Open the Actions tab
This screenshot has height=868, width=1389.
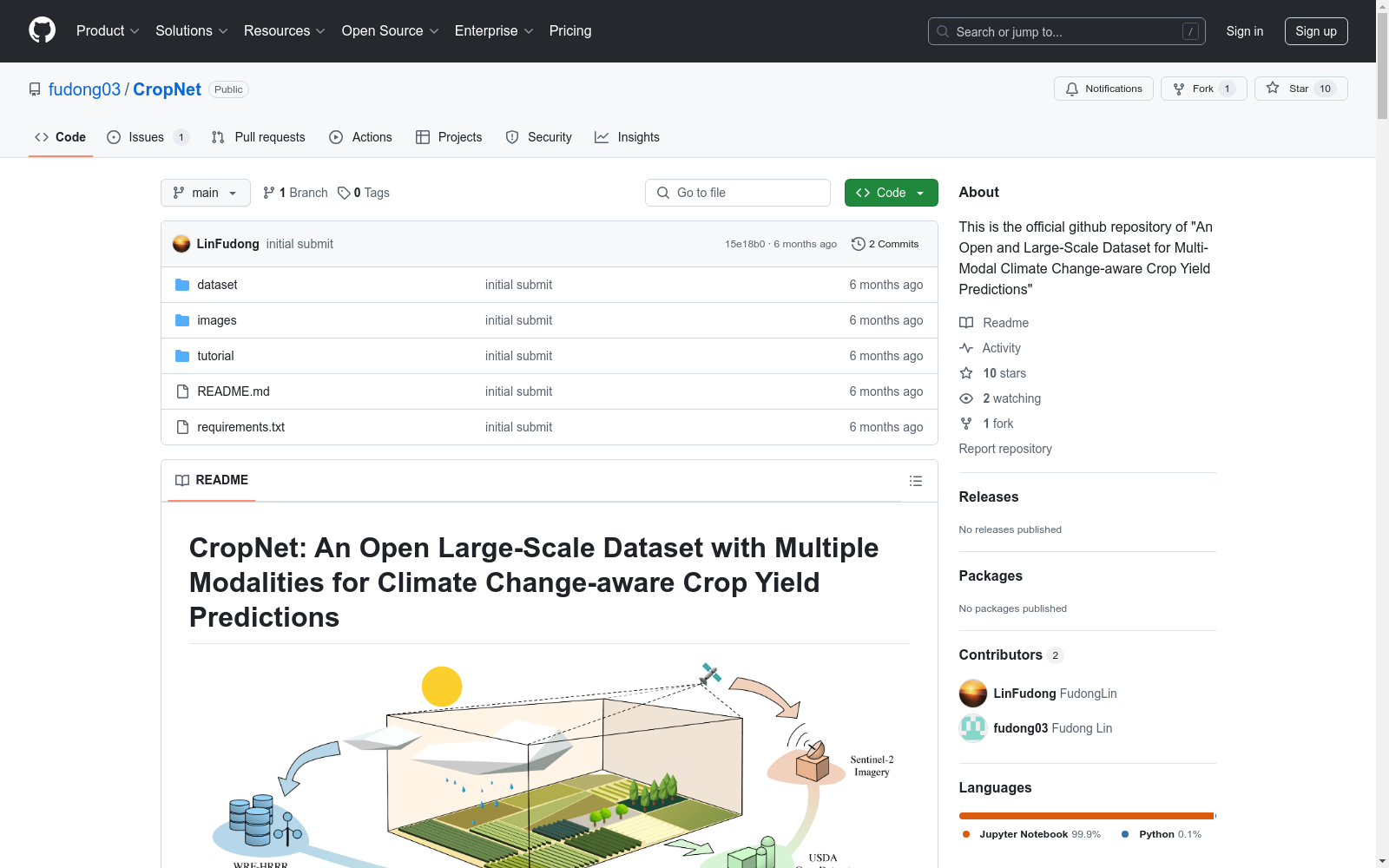[360, 137]
